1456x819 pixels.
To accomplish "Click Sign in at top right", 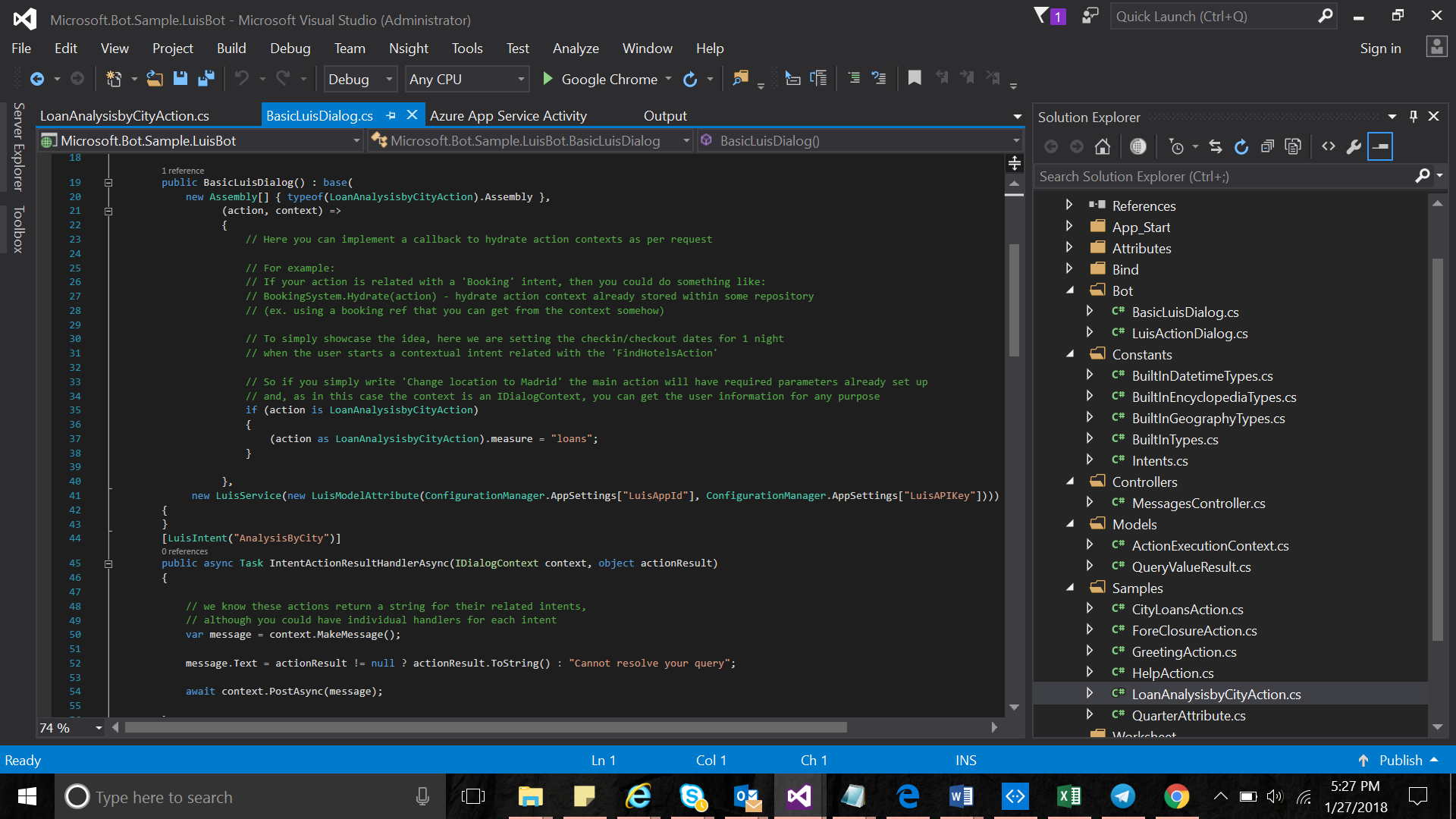I will click(1380, 48).
